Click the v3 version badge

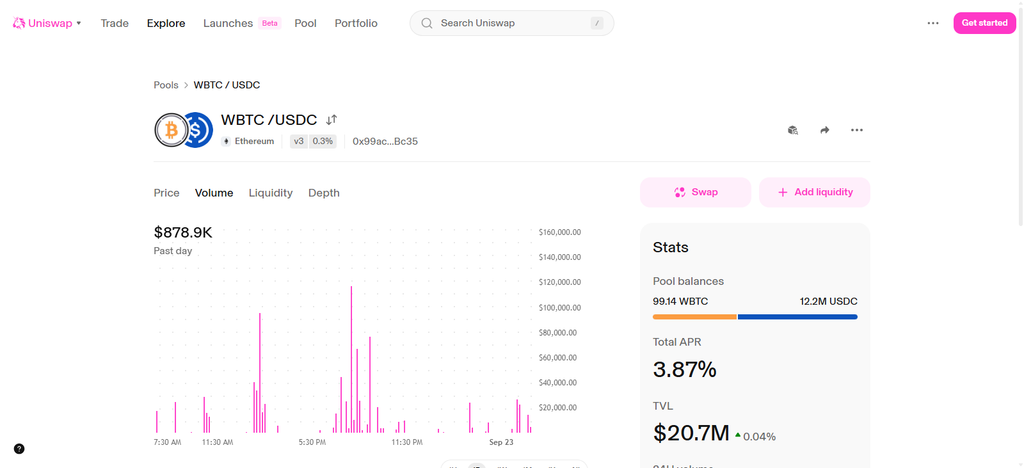[298, 141]
